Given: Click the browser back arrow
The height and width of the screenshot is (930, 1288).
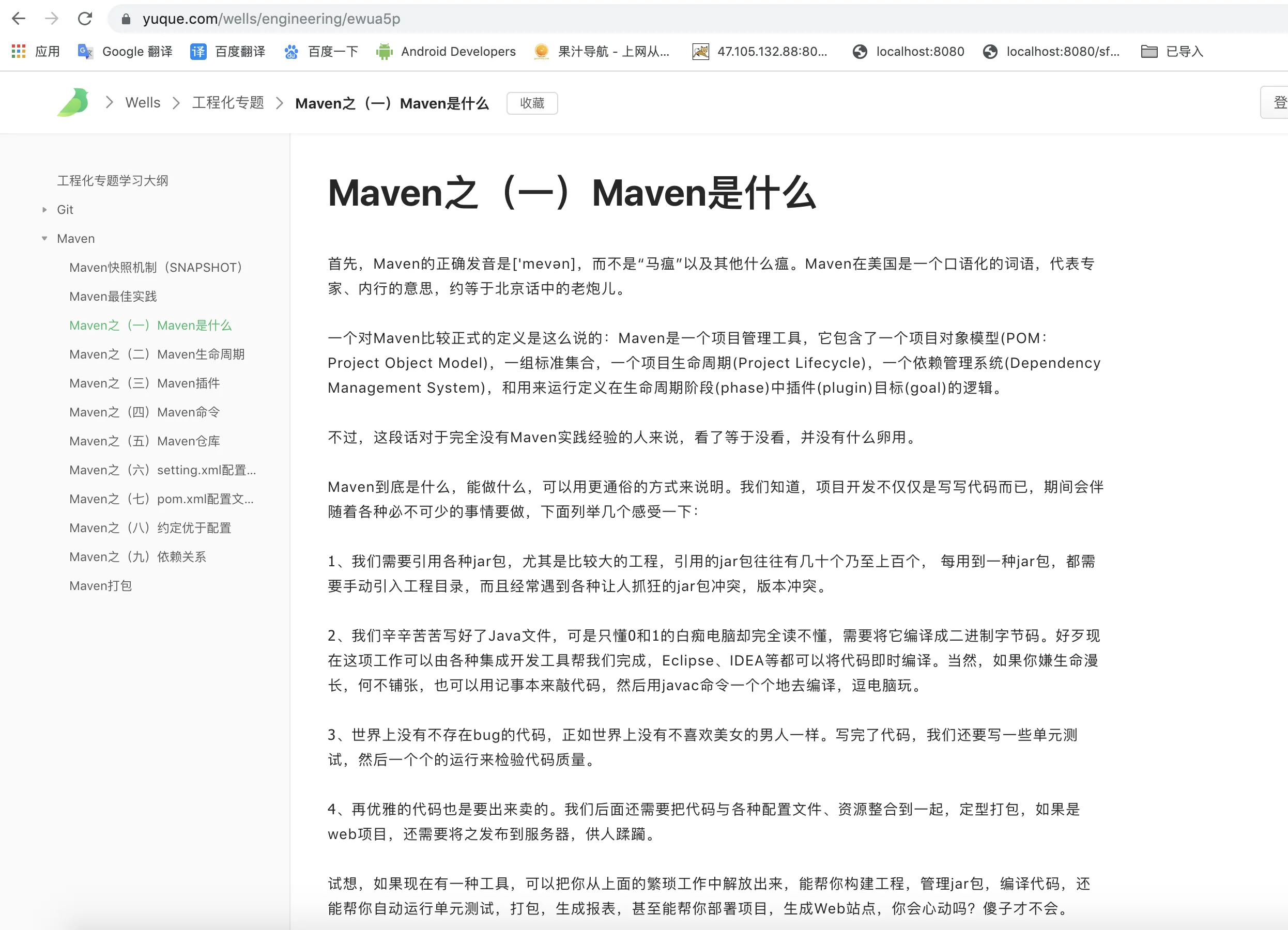Looking at the screenshot, I should click(x=19, y=19).
